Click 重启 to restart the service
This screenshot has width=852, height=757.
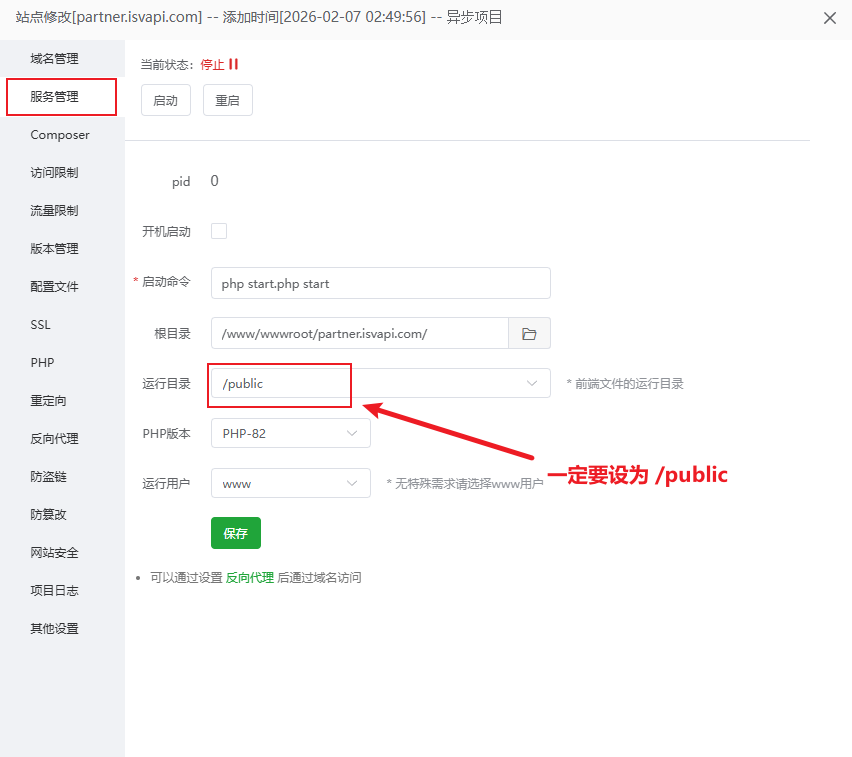[x=227, y=100]
